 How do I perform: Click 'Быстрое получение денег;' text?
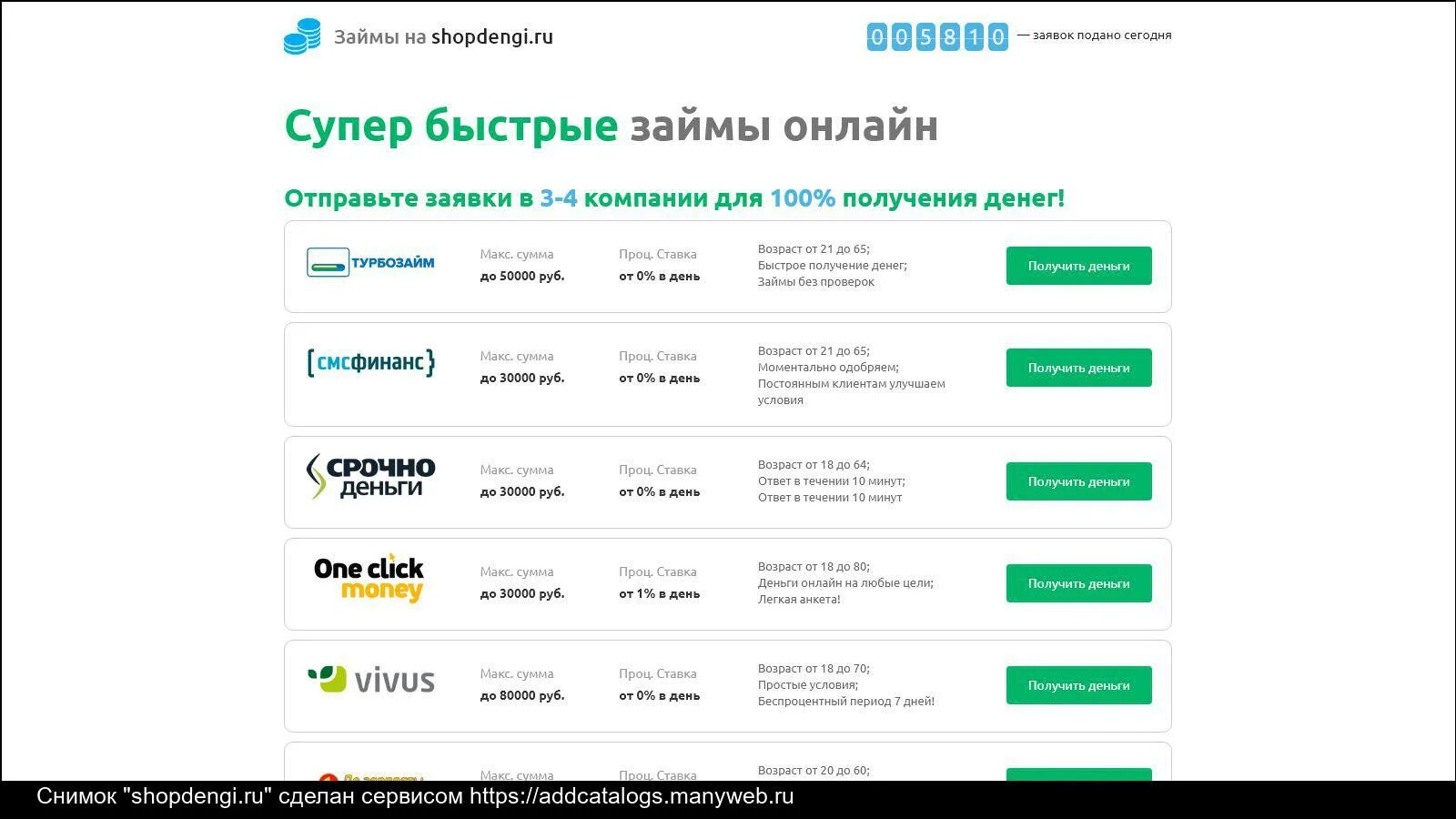[x=833, y=266]
